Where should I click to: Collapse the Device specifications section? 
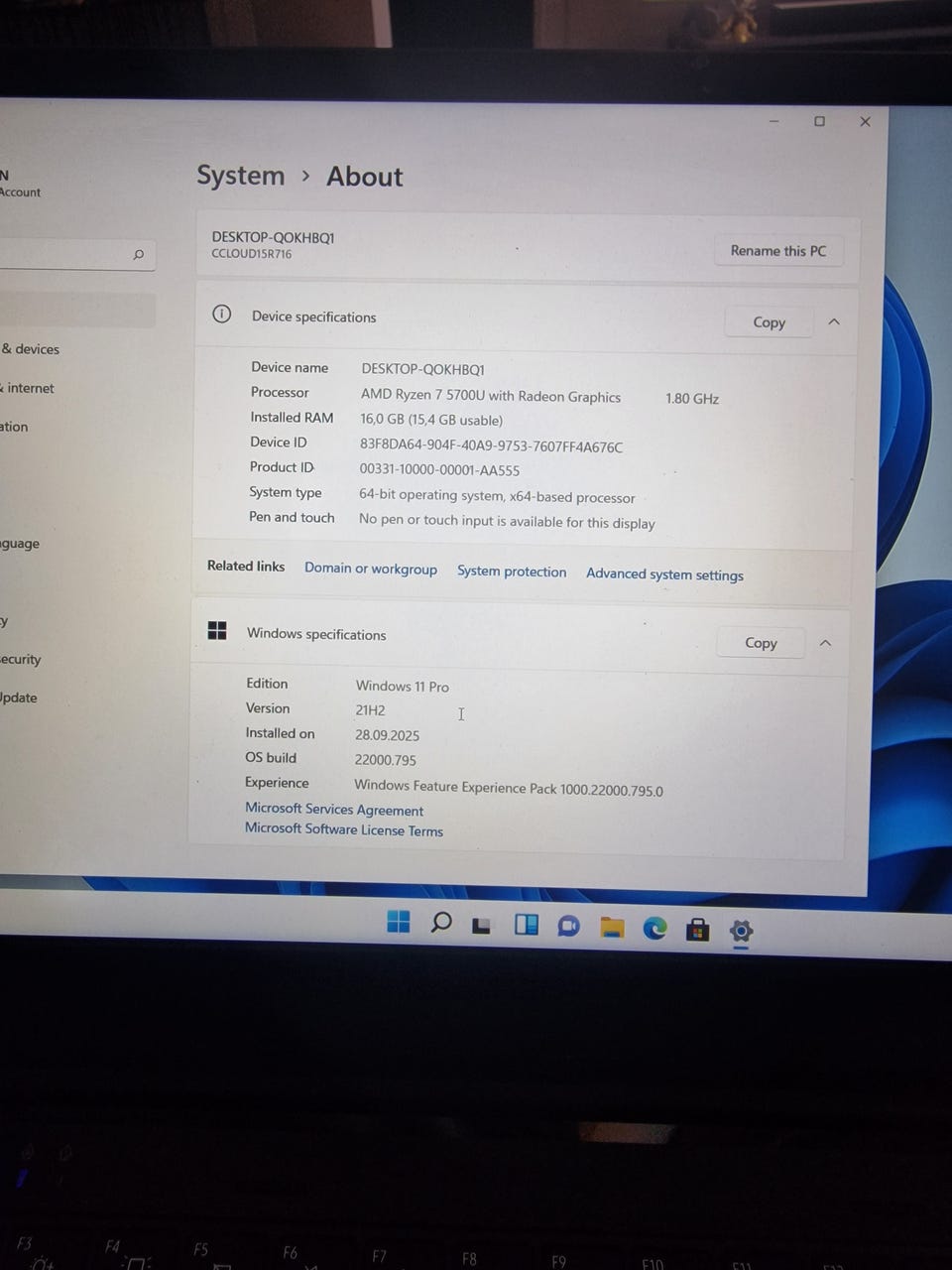point(834,321)
